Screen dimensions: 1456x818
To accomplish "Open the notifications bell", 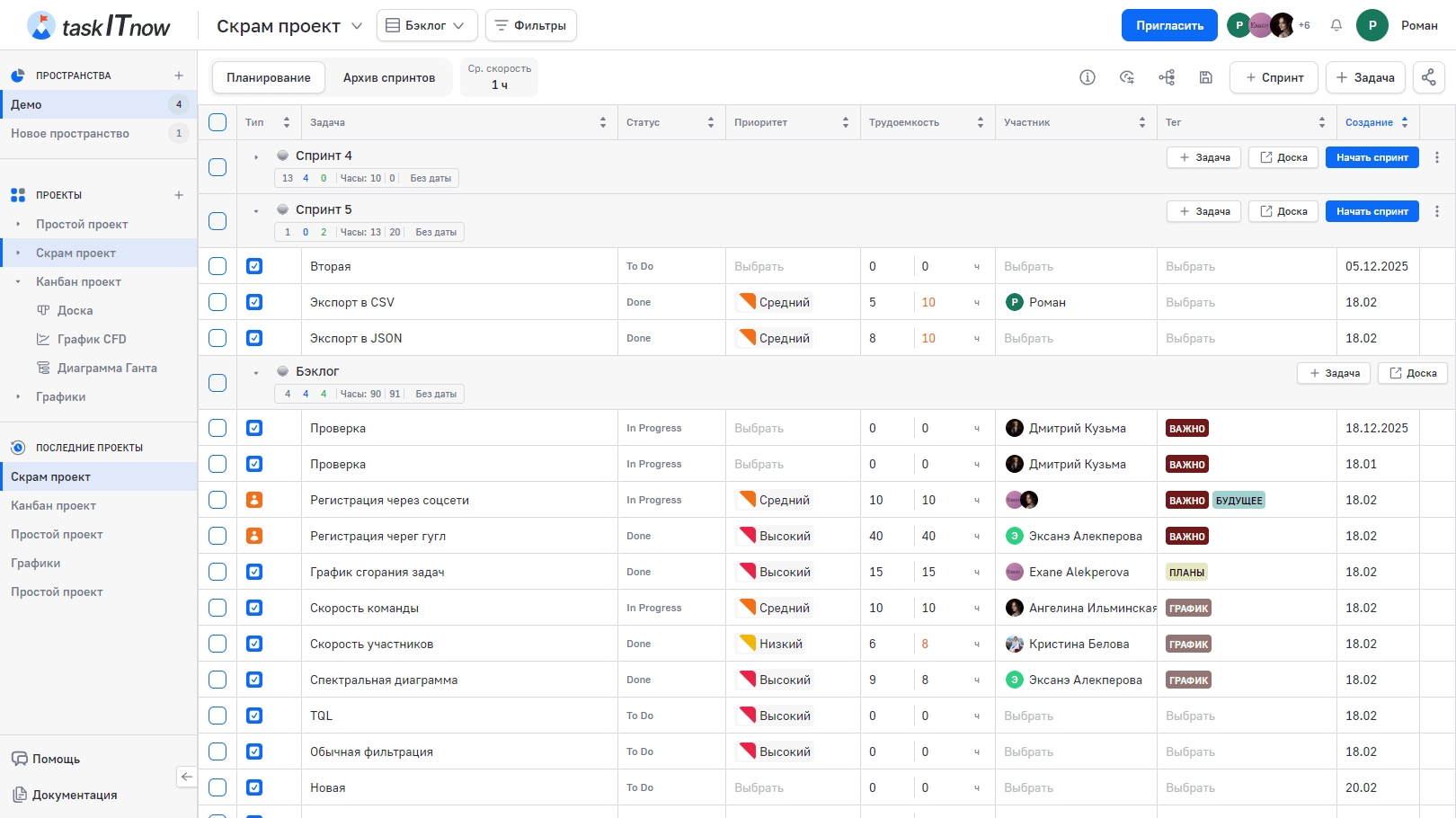I will point(1336,25).
